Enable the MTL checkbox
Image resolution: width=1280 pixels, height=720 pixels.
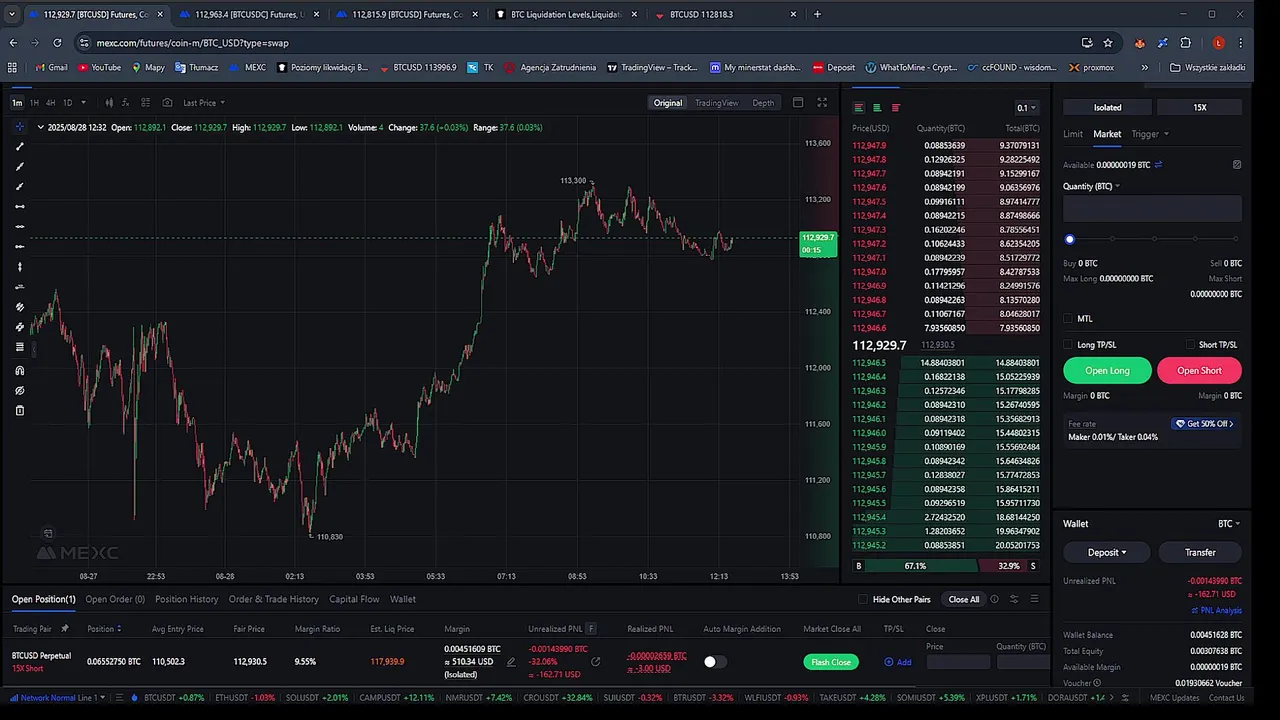(1068, 319)
